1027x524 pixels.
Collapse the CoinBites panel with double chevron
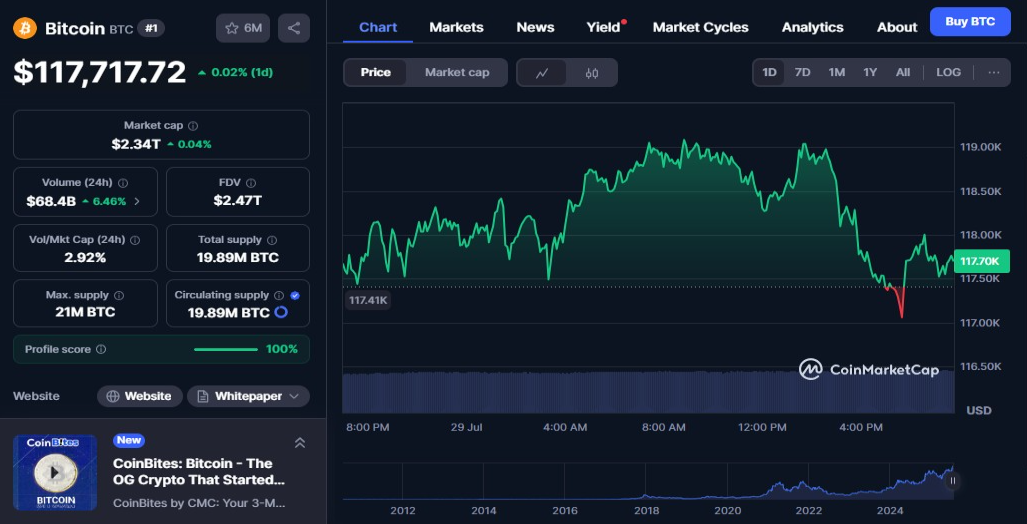click(x=300, y=443)
